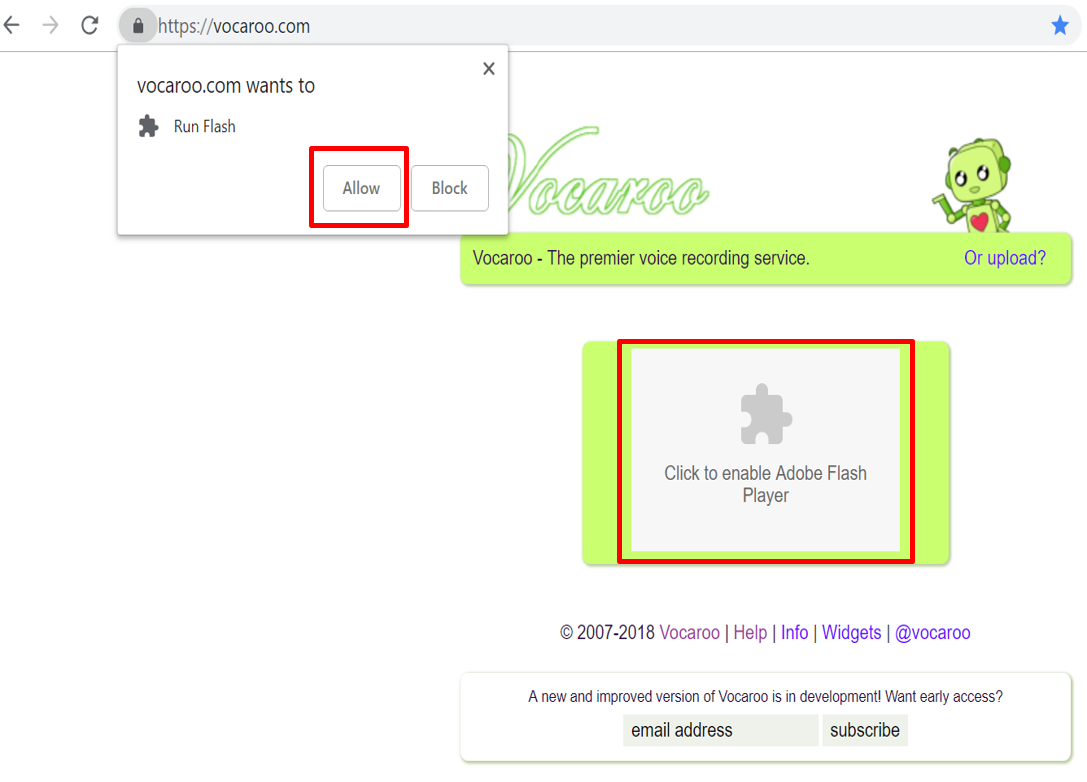This screenshot has width=1087, height=782.
Task: Block Flash on vocaroo.com
Action: (449, 188)
